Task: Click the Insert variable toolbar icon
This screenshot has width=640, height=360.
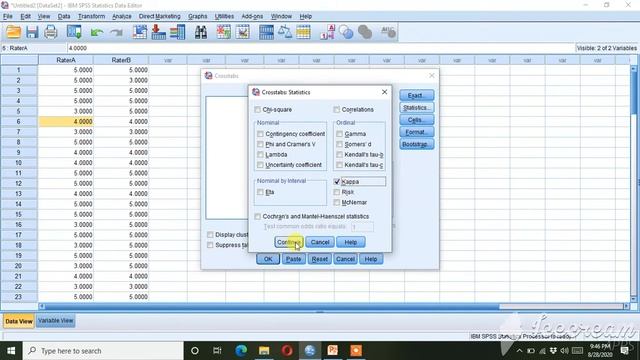Action: point(242,32)
